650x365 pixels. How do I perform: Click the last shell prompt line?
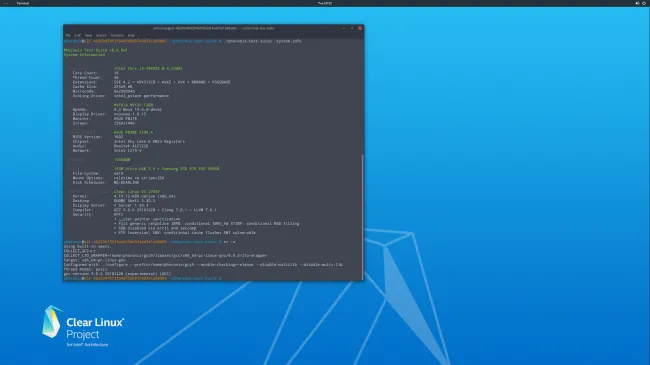143,278
